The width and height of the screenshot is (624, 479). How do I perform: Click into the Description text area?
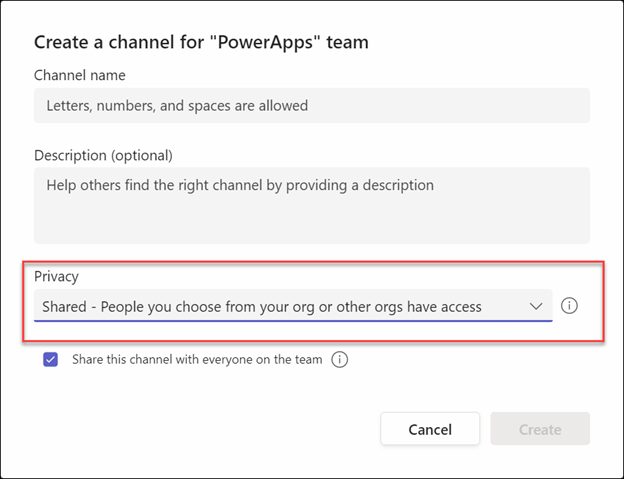(311, 204)
